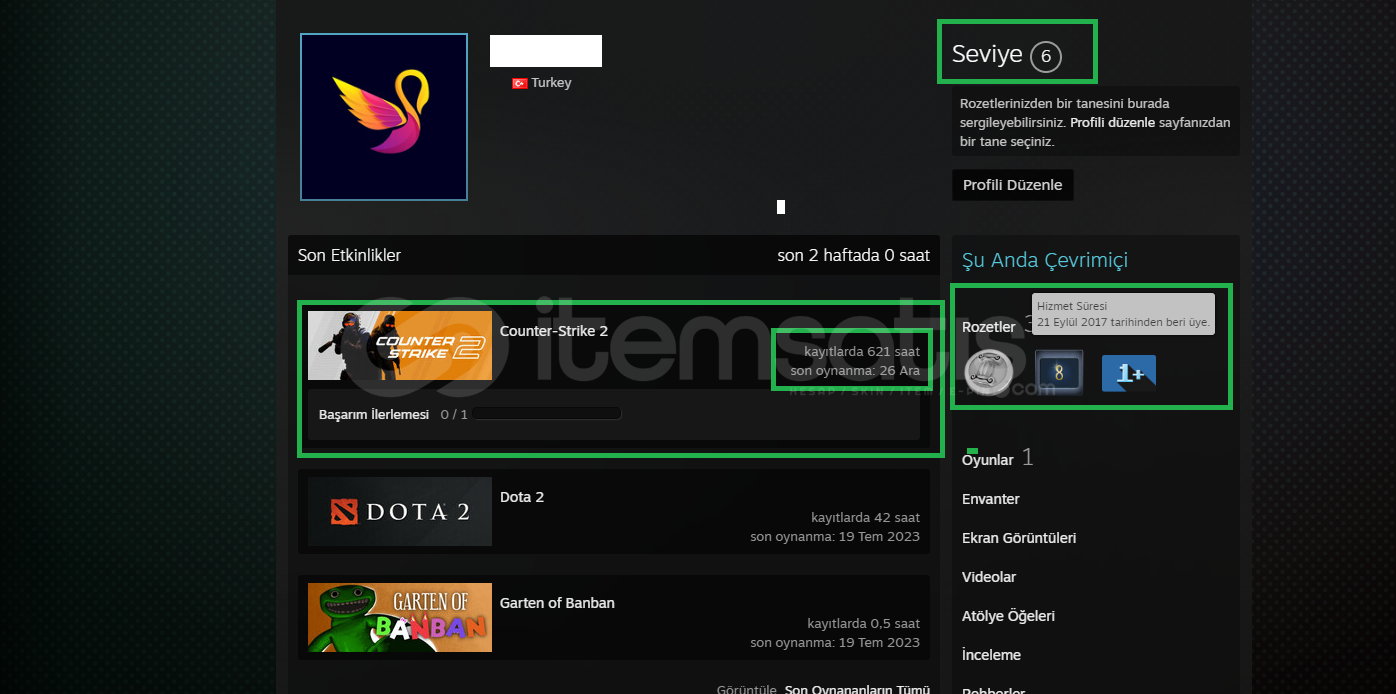This screenshot has height=694, width=1396.
Task: Click the 'kayıtlarda 621 saat' text
Action: pyautogui.click(x=862, y=352)
